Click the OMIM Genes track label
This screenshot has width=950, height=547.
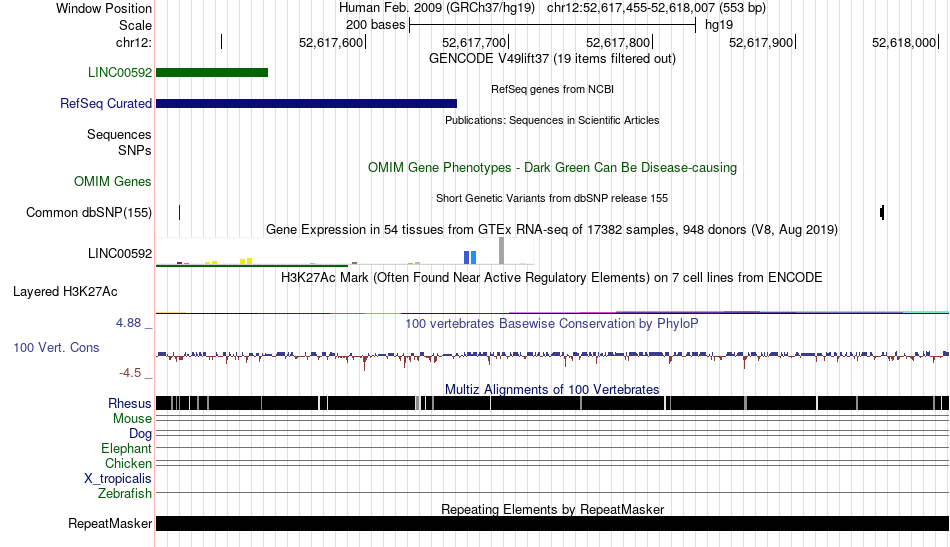coord(113,182)
